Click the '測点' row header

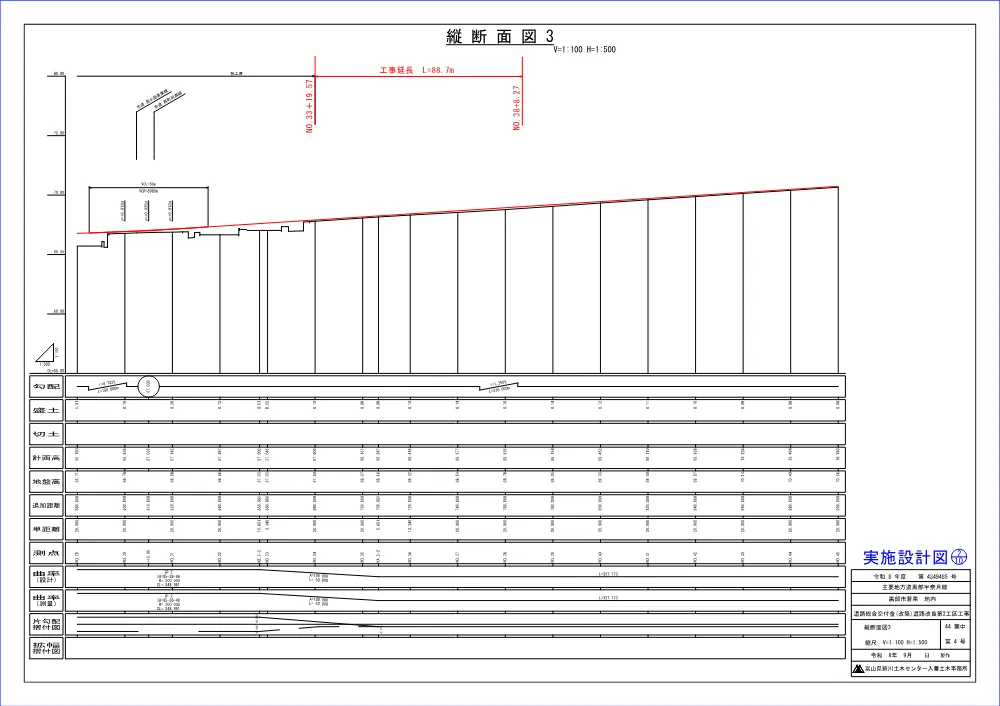[47, 552]
